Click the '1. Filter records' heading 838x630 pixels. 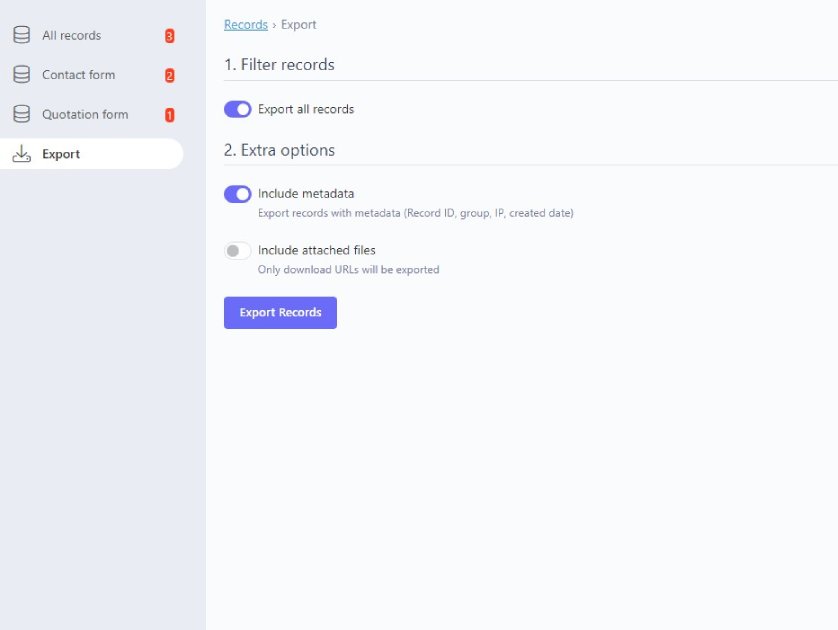tap(280, 65)
